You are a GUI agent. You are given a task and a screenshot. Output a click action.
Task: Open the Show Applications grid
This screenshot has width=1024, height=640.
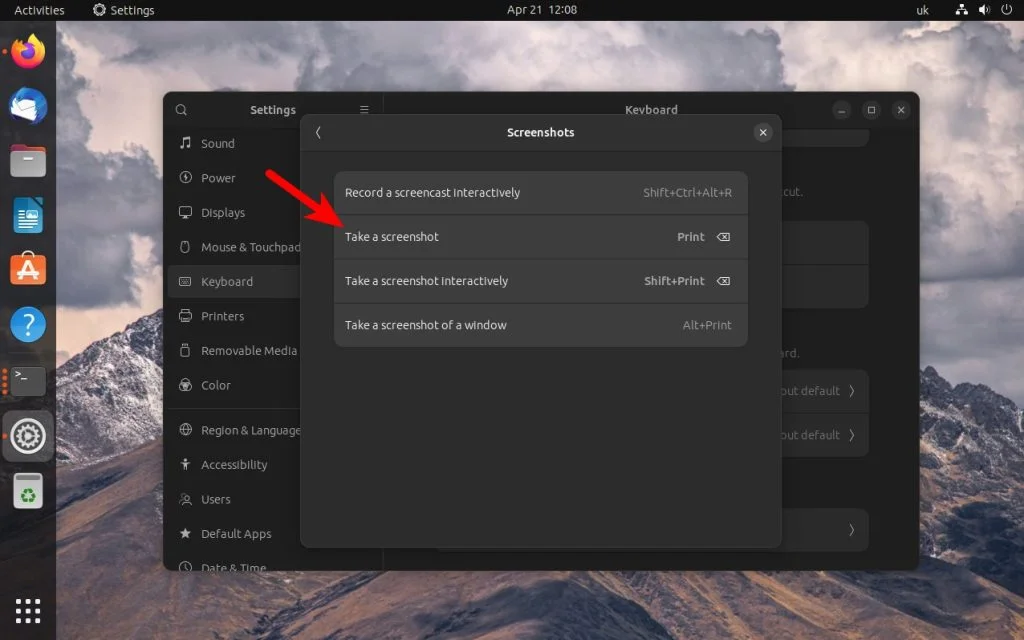(x=27, y=610)
